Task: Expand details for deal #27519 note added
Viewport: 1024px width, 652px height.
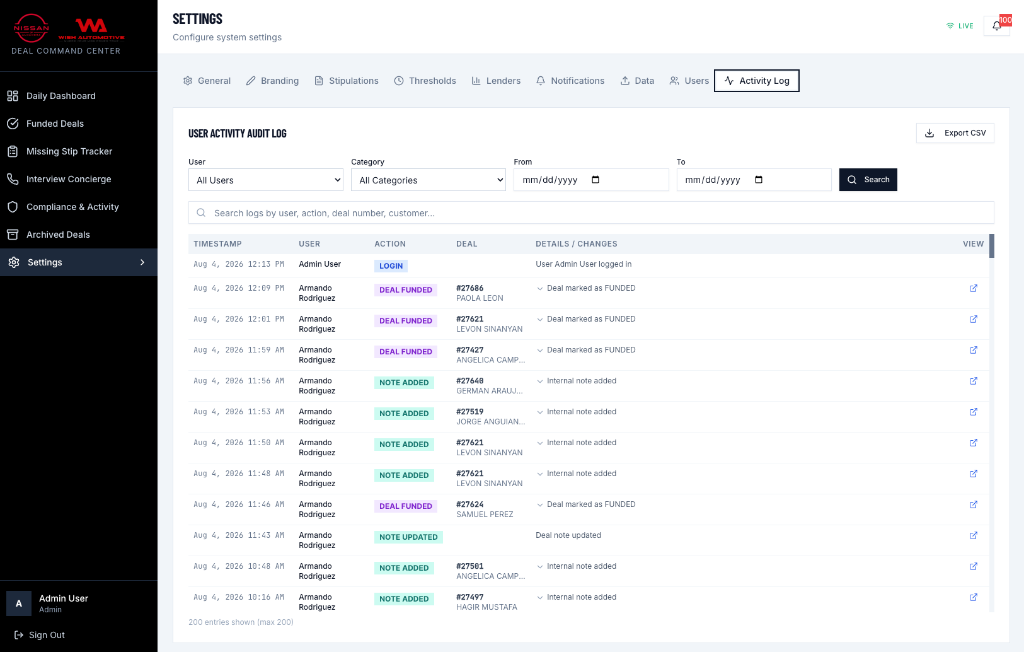Action: coord(540,412)
